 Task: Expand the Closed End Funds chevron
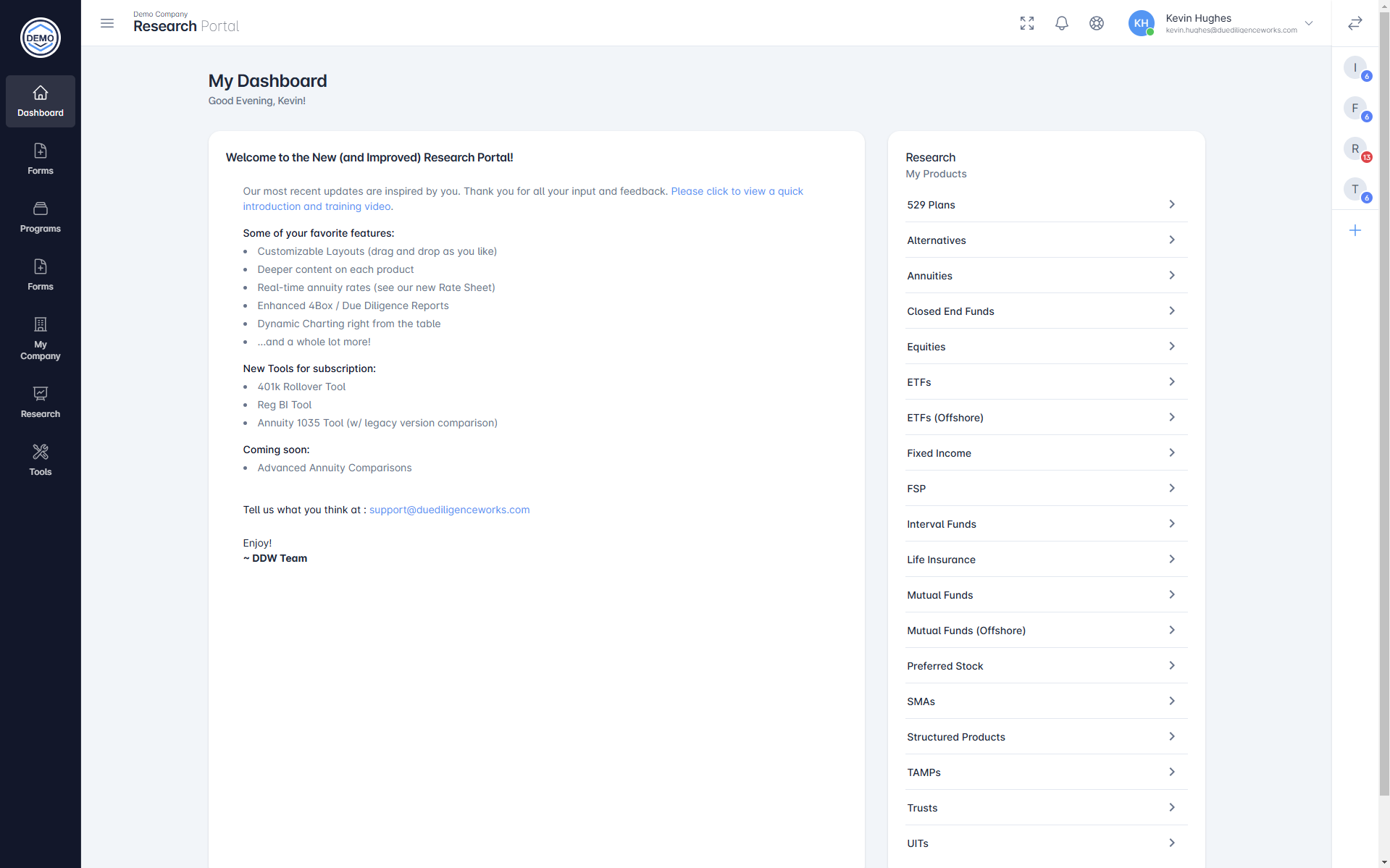coord(1172,311)
